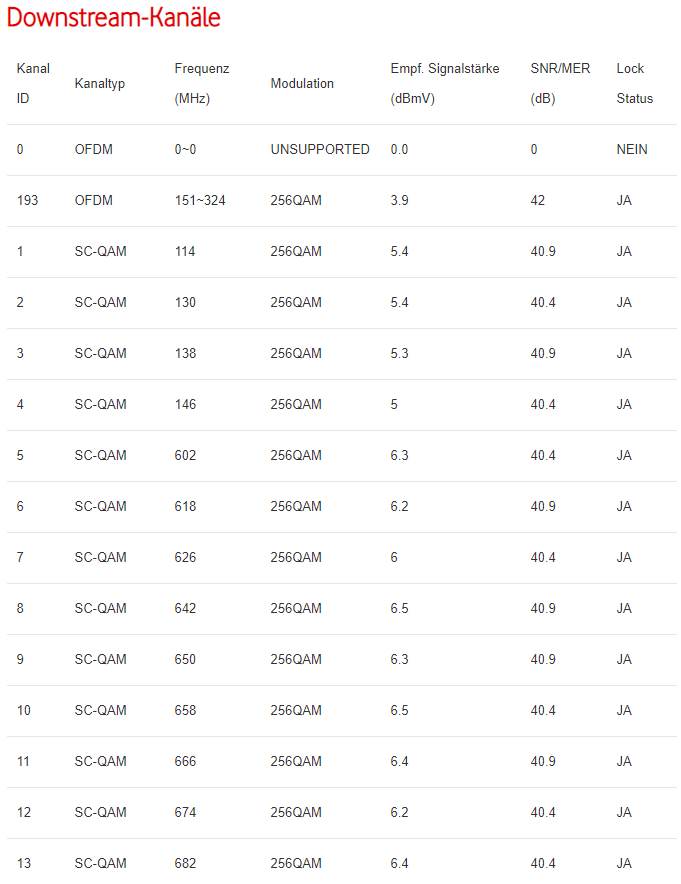
Task: Click the 682 MHz frequency cell
Action: [x=185, y=864]
